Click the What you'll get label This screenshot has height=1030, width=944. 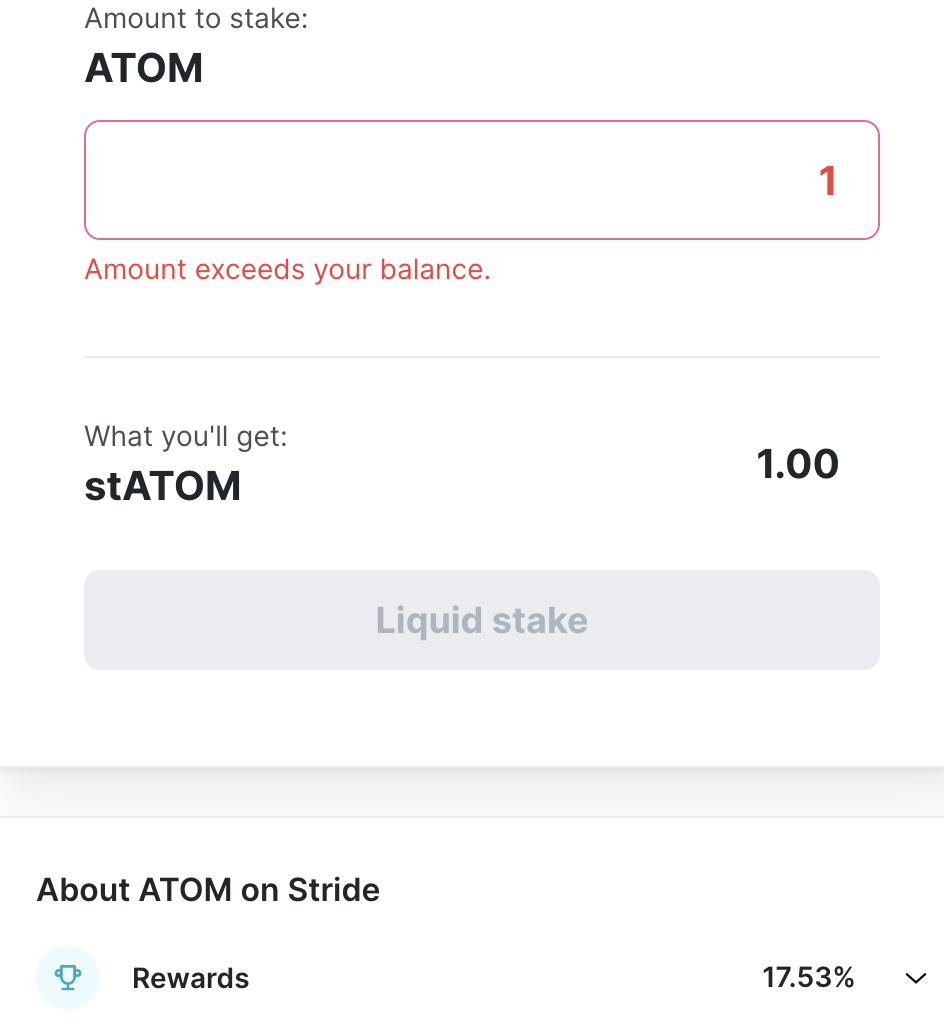(186, 436)
